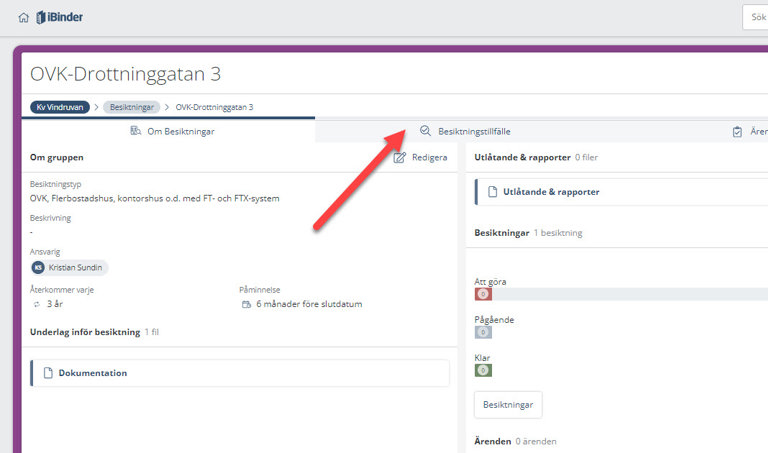This screenshot has width=768, height=453.
Task: Expand the Utlåtande & rapporter row
Action: tap(551, 192)
